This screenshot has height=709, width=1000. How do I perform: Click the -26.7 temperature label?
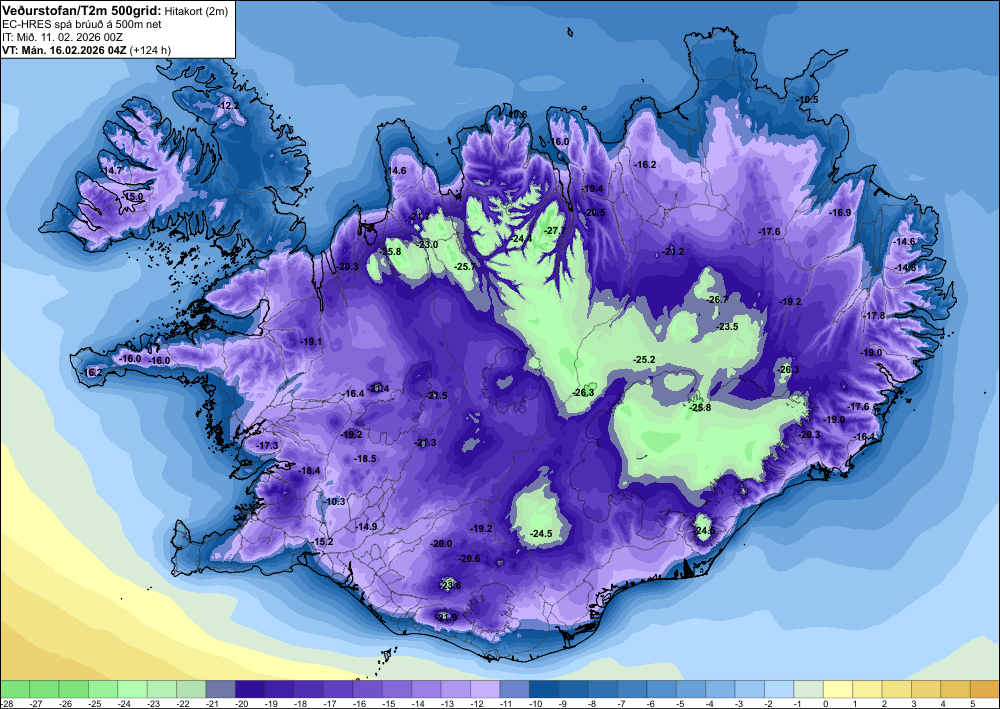pyautogui.click(x=717, y=300)
